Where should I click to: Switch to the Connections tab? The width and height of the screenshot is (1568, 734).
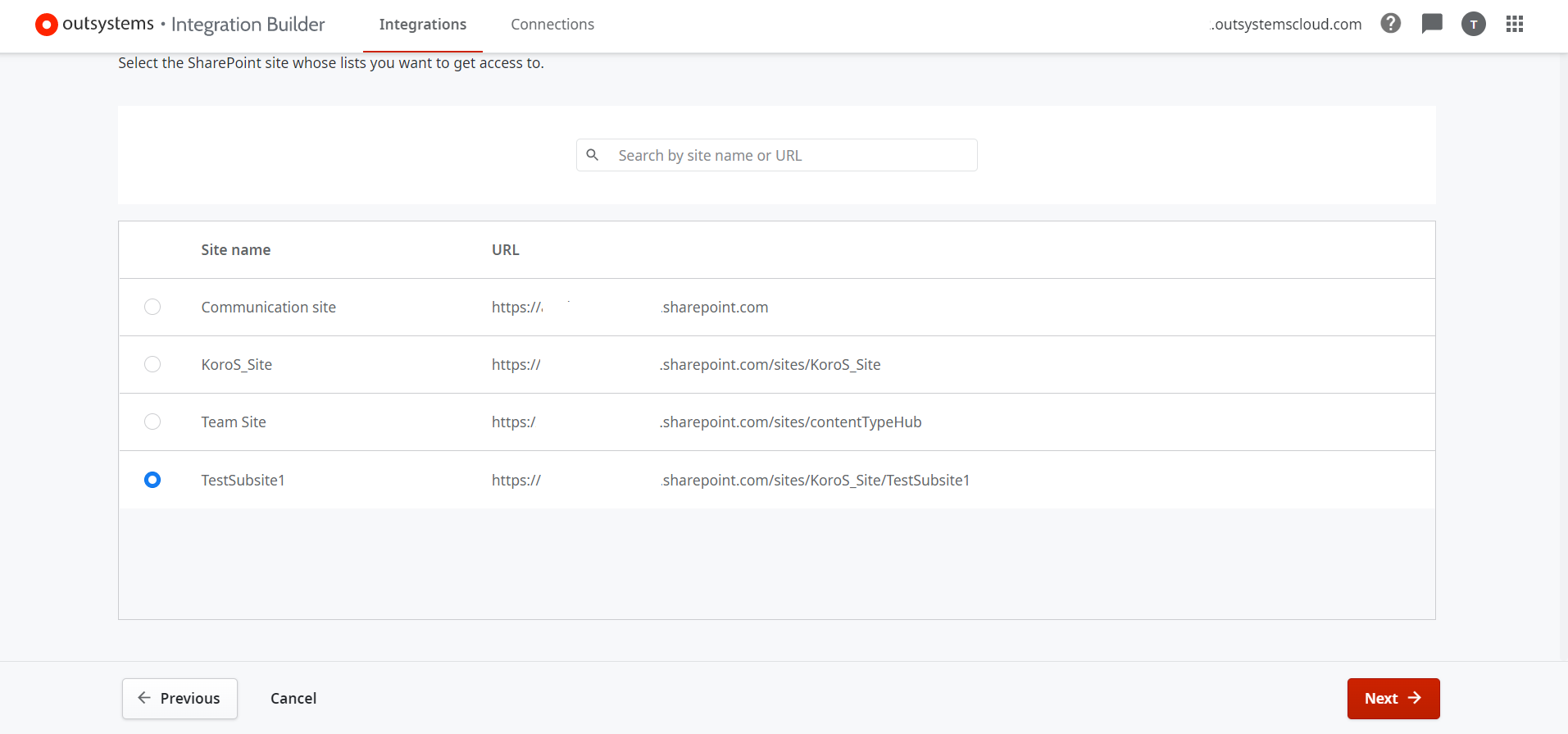tap(552, 25)
